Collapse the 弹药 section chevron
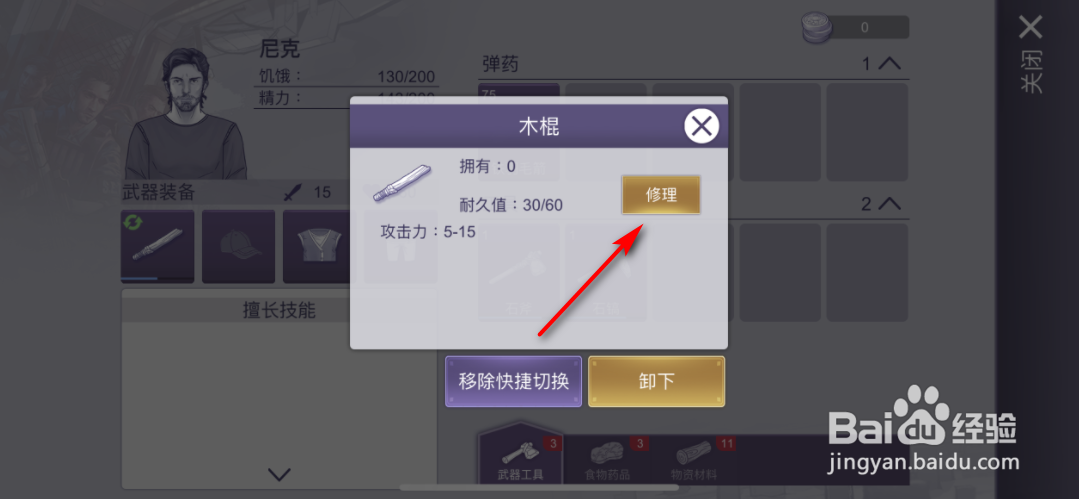The image size is (1079, 499). pos(890,64)
